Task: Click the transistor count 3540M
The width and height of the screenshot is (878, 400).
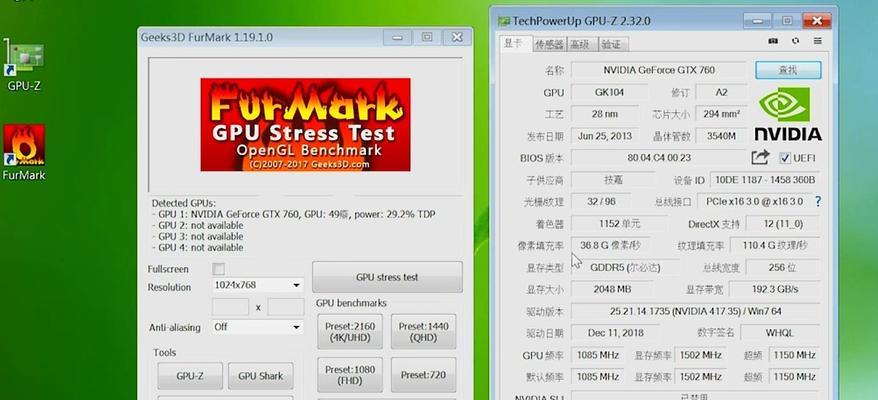Action: pos(721,136)
